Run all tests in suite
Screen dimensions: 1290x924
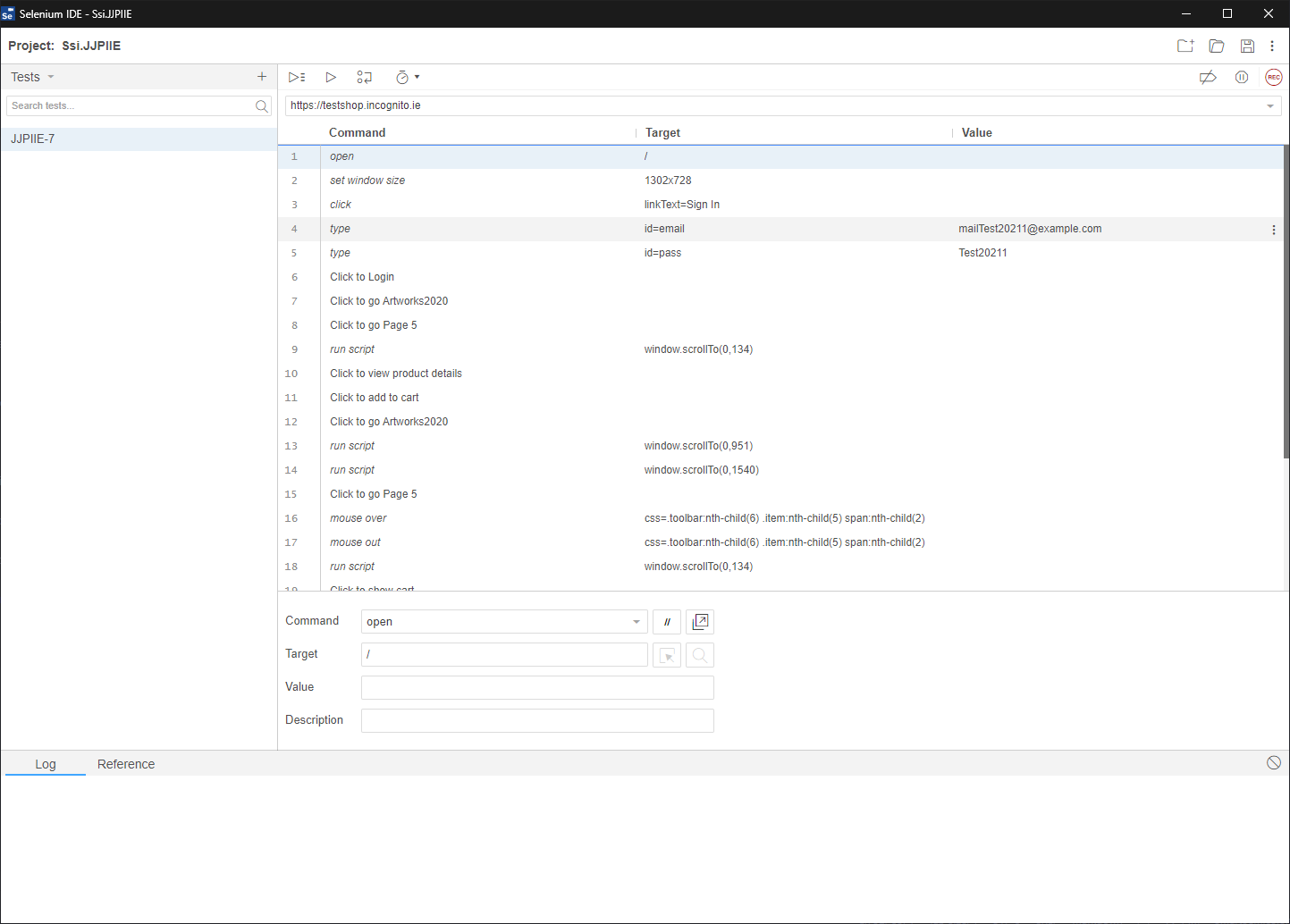(x=297, y=78)
